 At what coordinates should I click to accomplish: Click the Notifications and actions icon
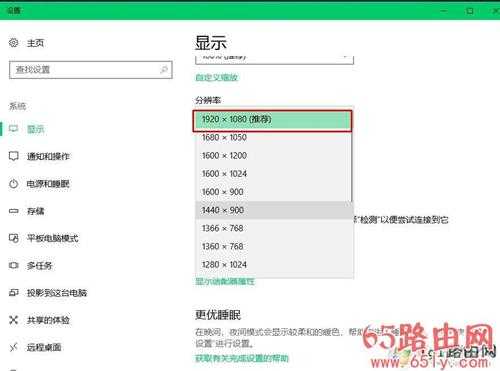tap(14, 156)
